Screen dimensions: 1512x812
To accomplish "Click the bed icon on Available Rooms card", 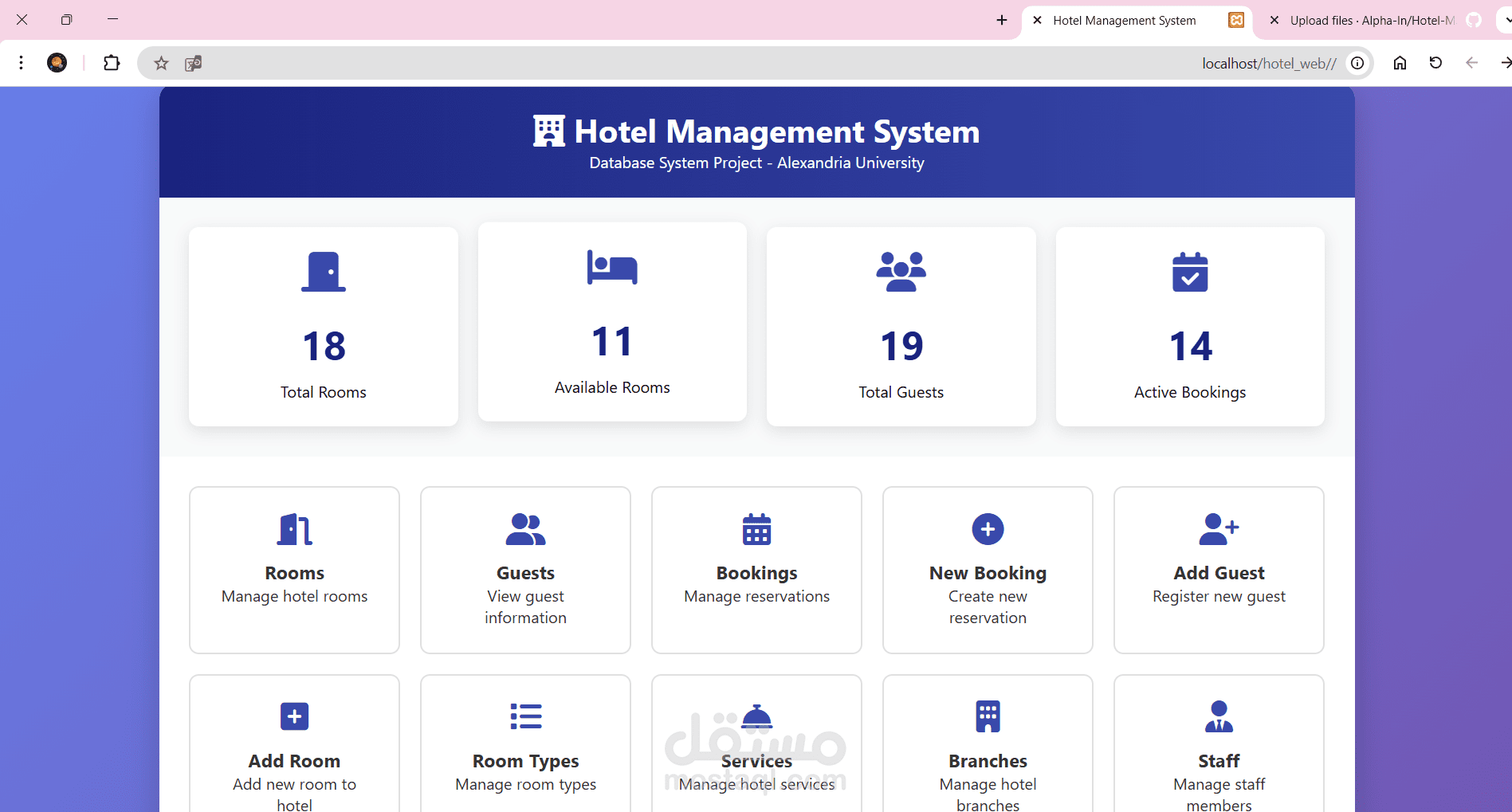I will [611, 268].
